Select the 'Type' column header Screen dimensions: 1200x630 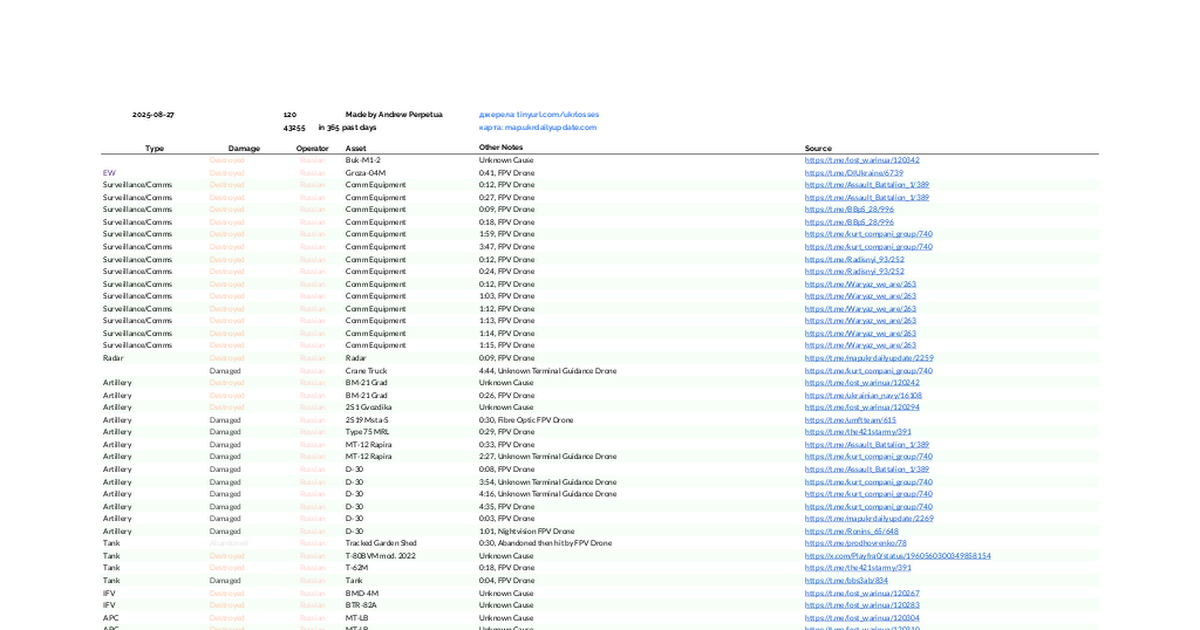pos(154,148)
